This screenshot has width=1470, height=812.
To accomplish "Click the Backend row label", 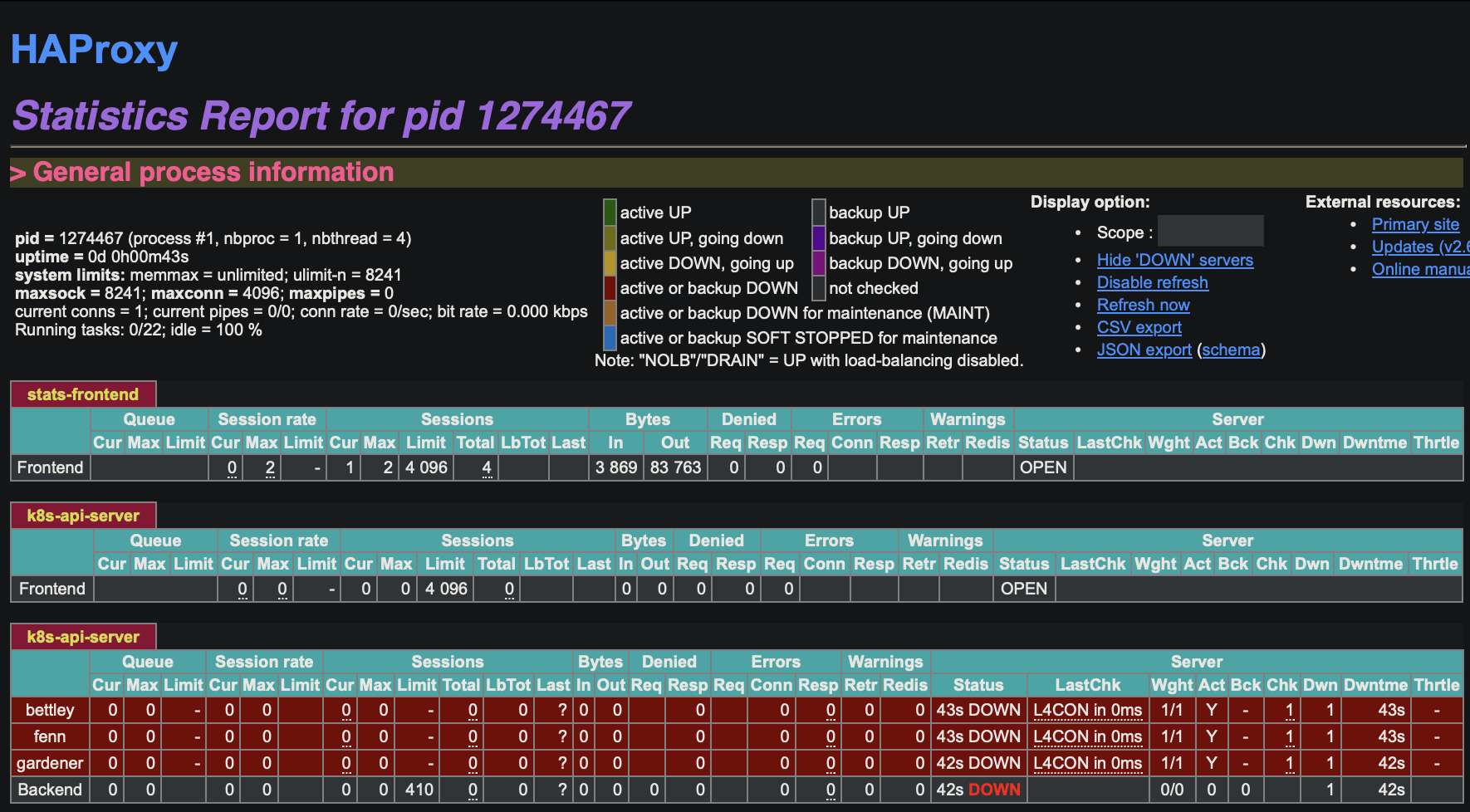I will click(50, 790).
